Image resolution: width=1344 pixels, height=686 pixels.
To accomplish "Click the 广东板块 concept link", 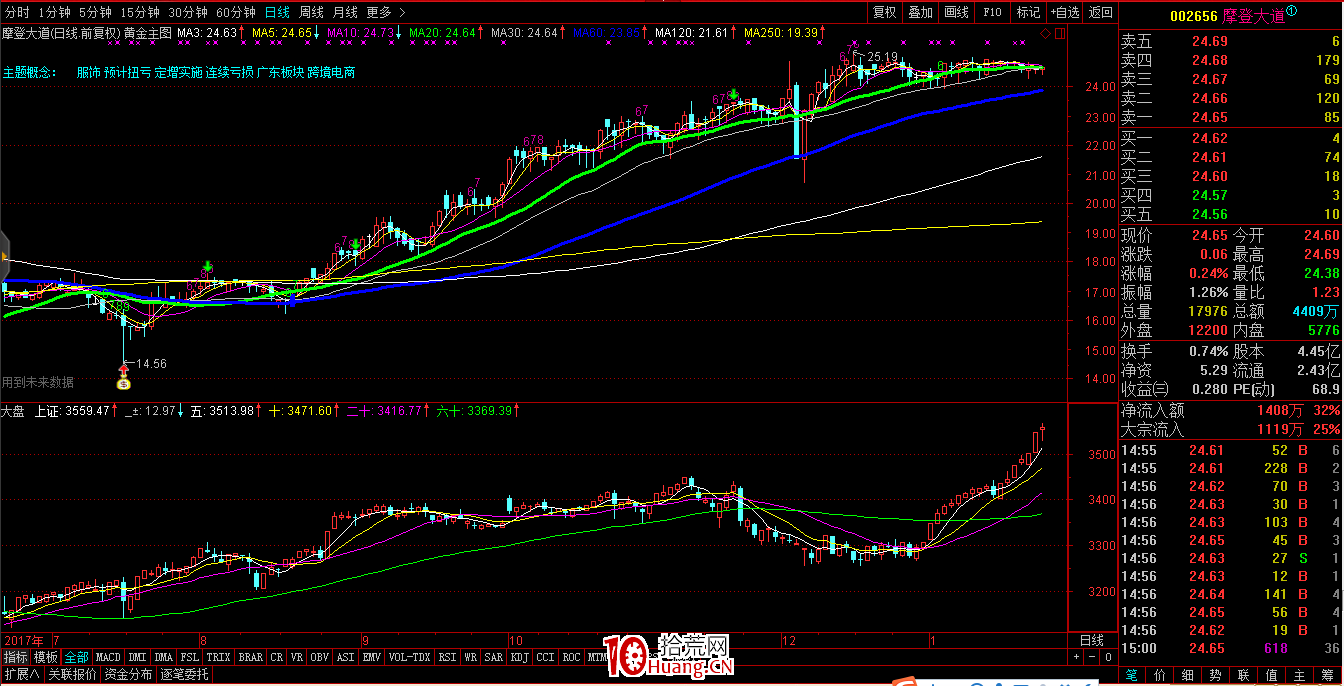I will 280,73.
